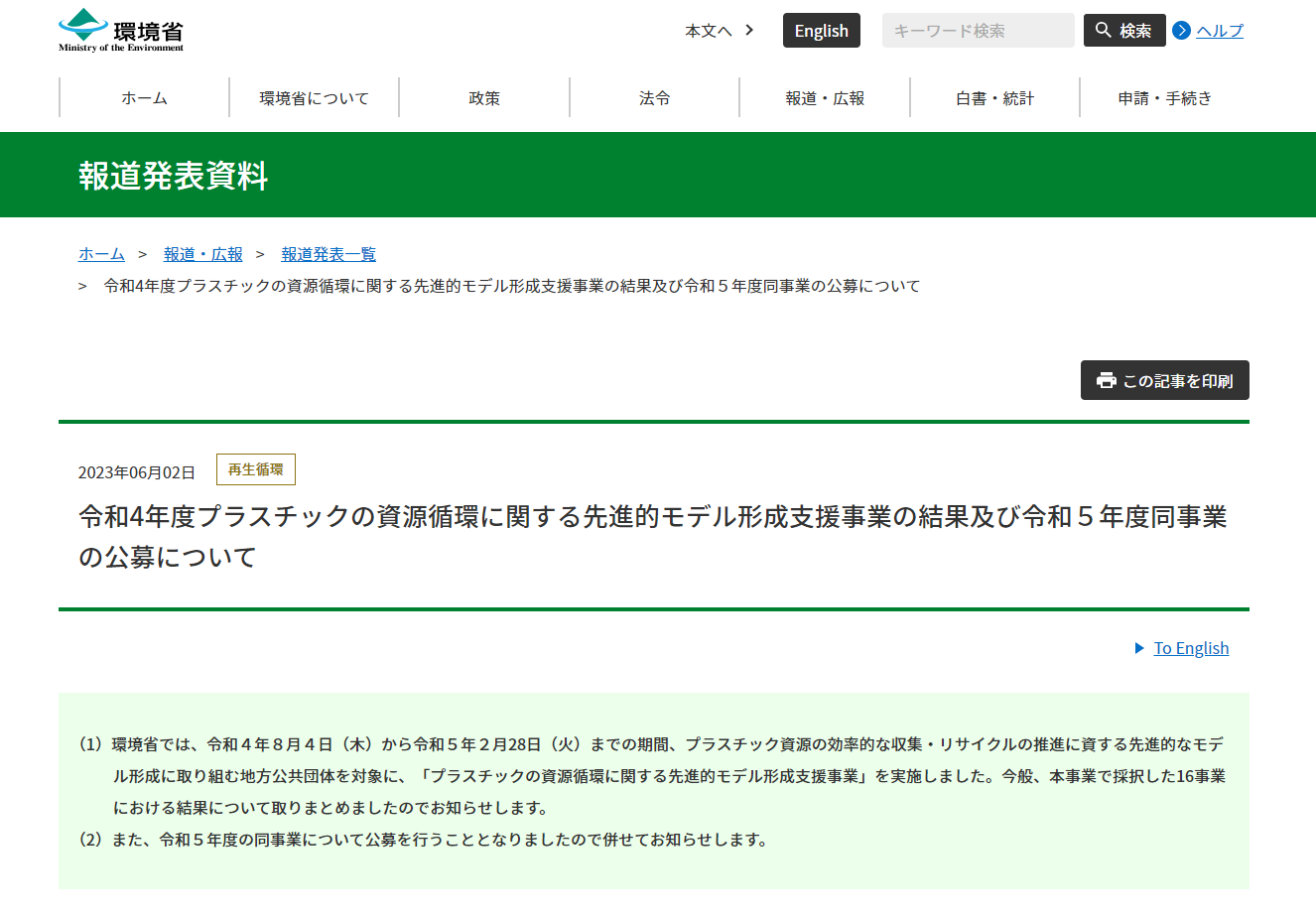This screenshot has width=1316, height=921.
Task: Focus the キーワード検索 search field
Action: [978, 31]
